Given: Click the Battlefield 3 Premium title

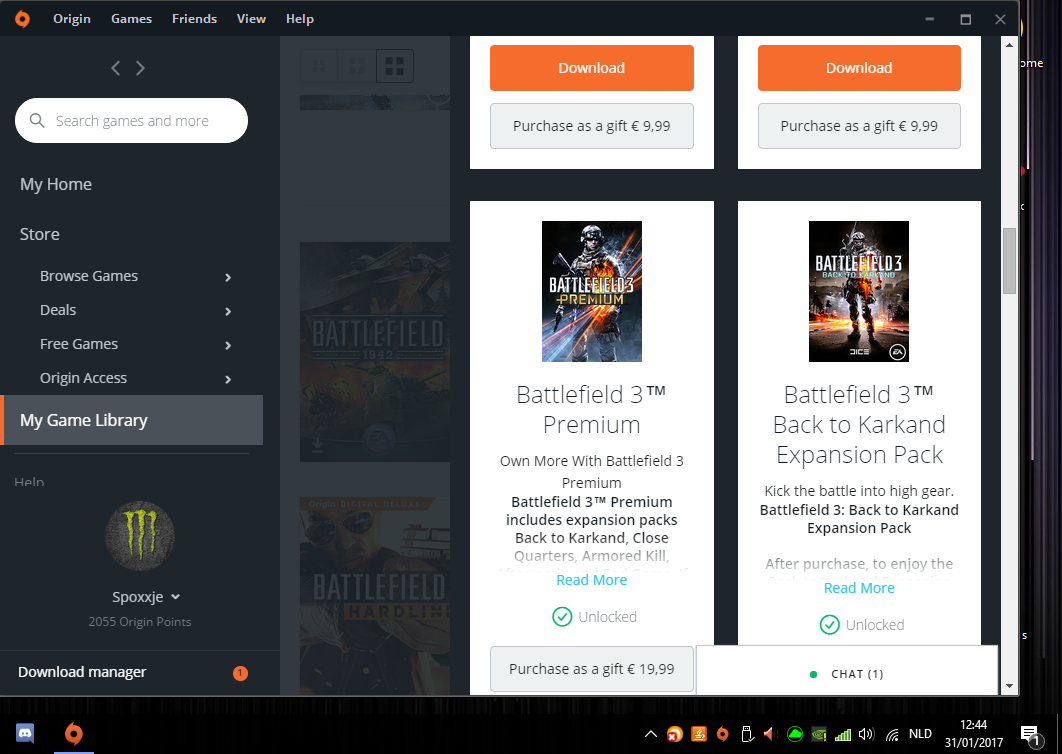Looking at the screenshot, I should point(591,409).
